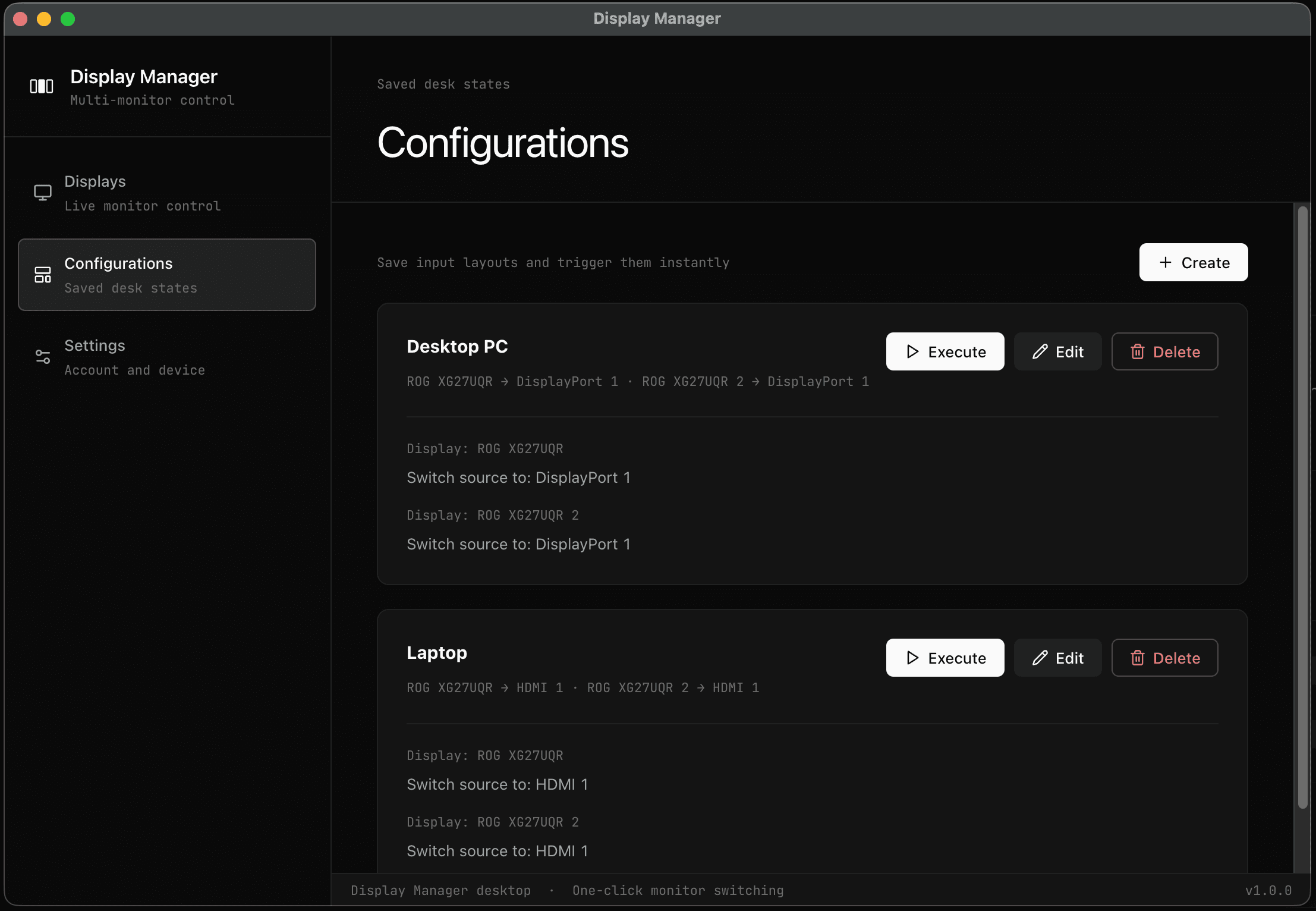This screenshot has width=1316, height=911.
Task: Click the window's yellow minimize button
Action: click(44, 19)
